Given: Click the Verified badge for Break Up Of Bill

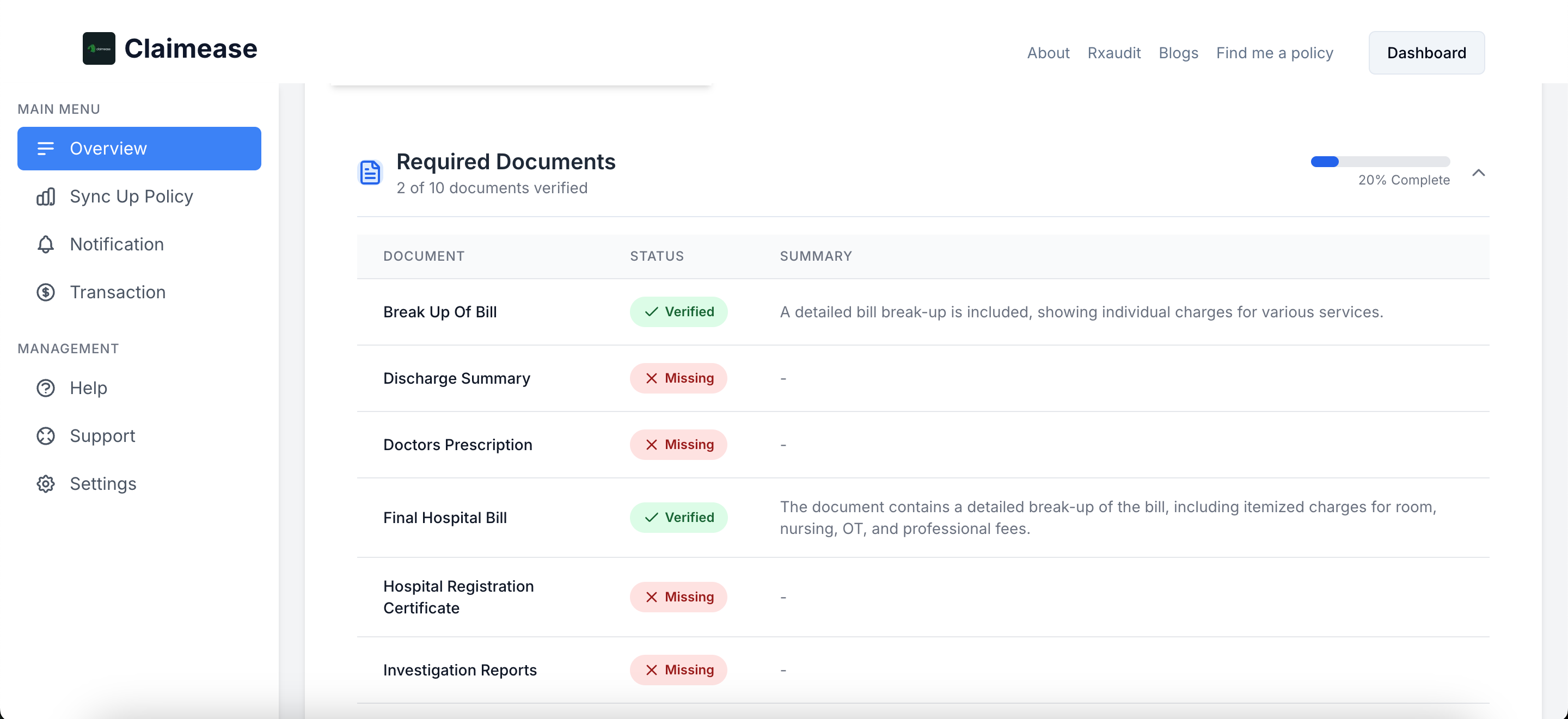Looking at the screenshot, I should tap(678, 312).
